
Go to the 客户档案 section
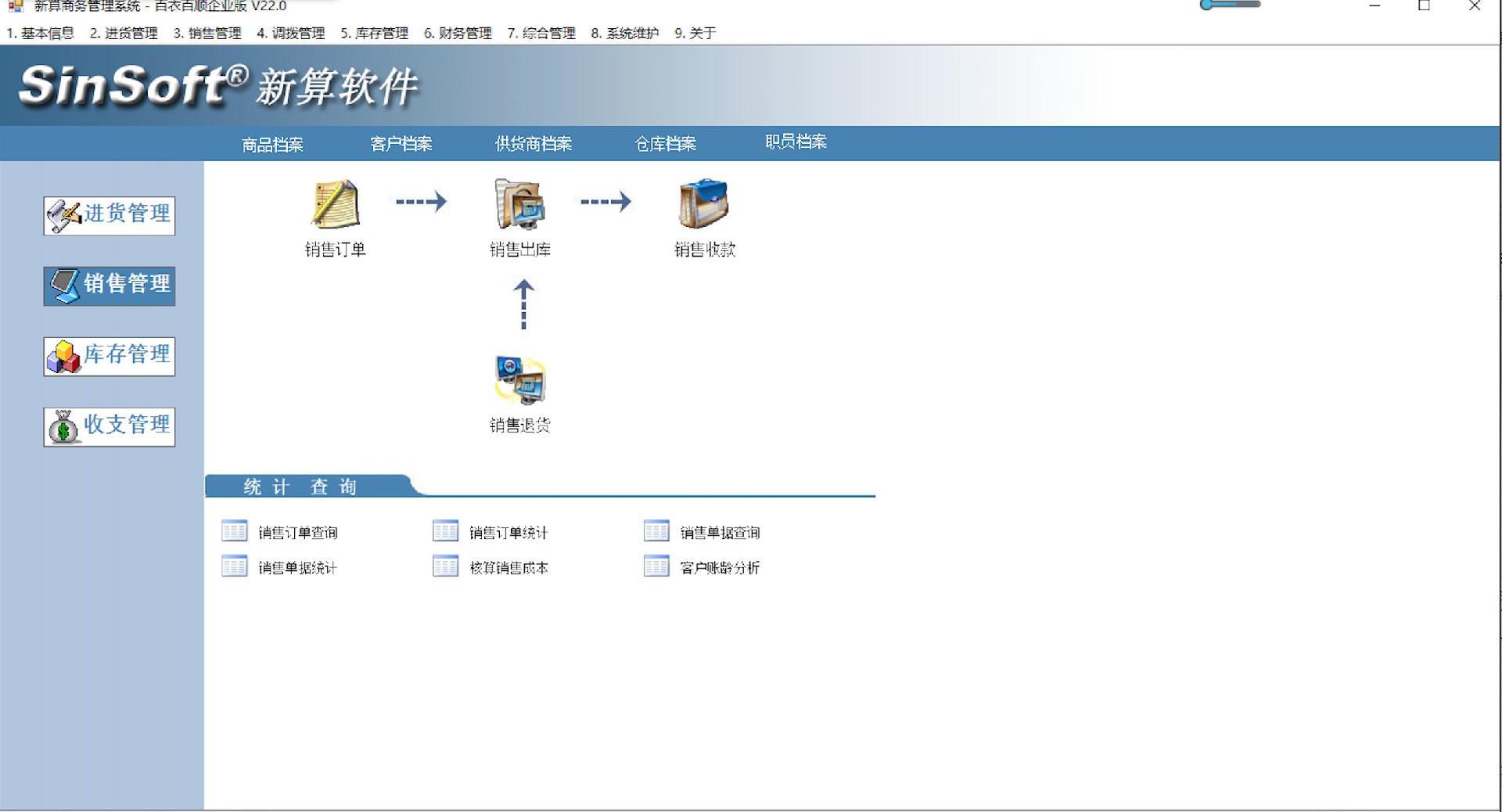point(401,143)
